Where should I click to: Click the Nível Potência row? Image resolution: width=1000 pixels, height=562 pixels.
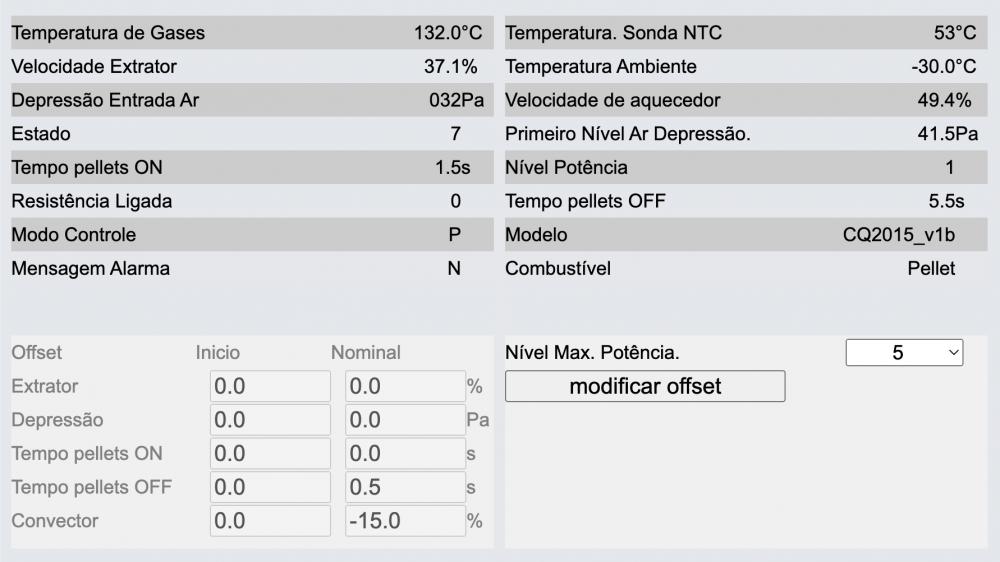746,167
